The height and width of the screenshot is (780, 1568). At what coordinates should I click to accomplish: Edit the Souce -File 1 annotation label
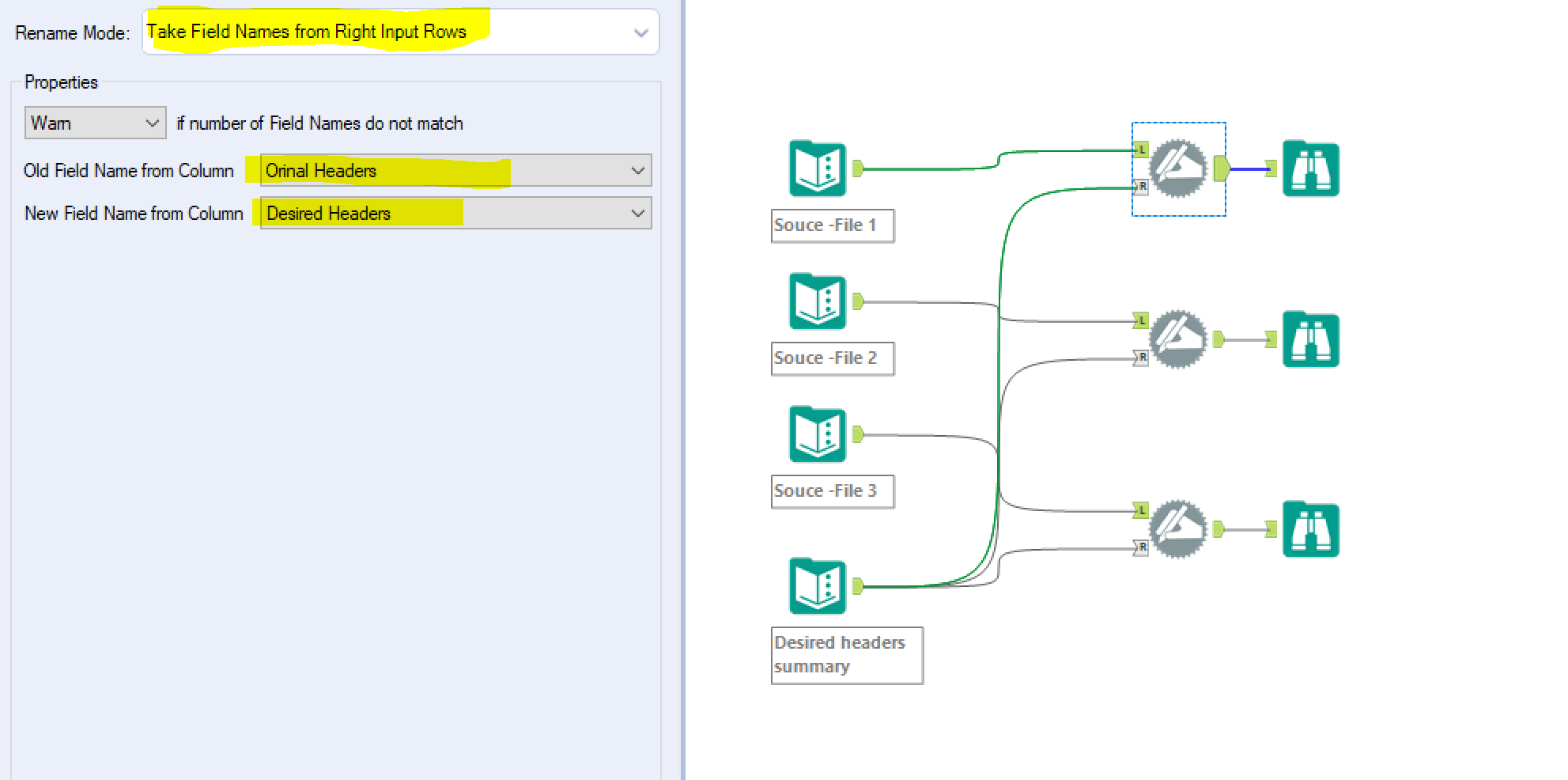pos(832,225)
